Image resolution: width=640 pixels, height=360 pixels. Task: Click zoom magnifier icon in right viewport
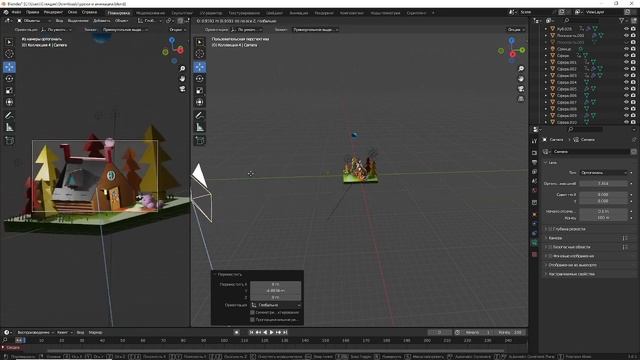tap(521, 69)
